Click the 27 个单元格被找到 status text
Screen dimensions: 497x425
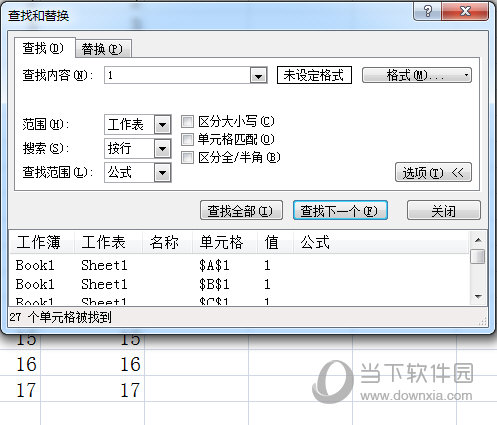pos(60,317)
